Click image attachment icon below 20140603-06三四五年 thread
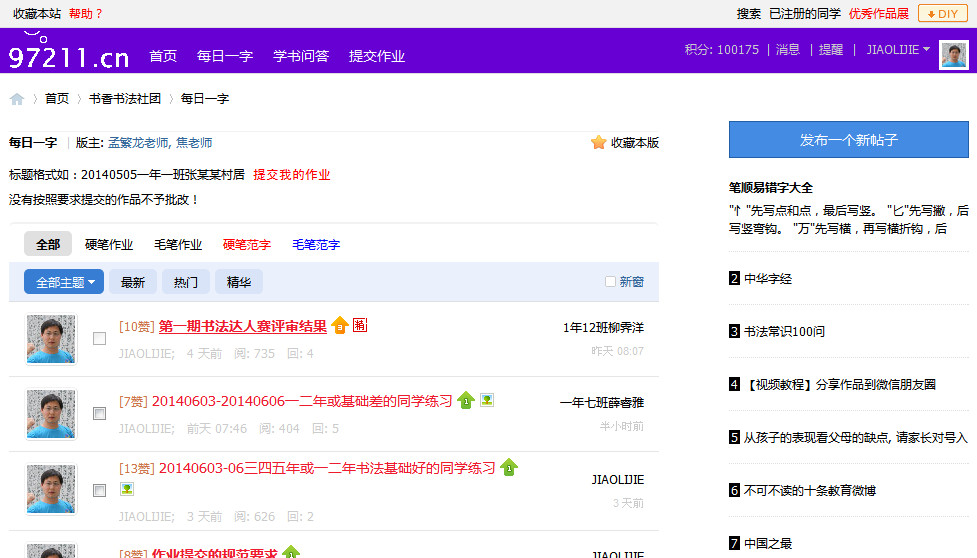This screenshot has height=558, width=977. coord(127,489)
